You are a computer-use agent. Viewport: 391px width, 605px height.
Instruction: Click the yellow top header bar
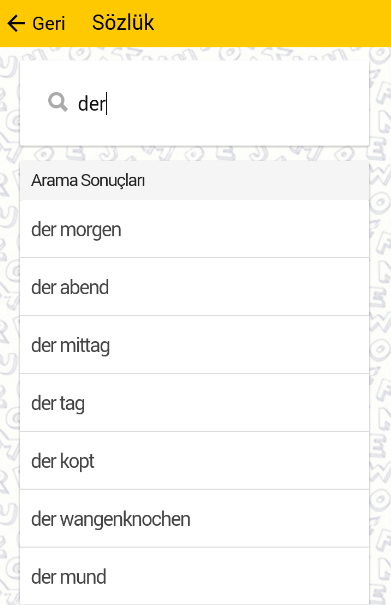tap(195, 24)
